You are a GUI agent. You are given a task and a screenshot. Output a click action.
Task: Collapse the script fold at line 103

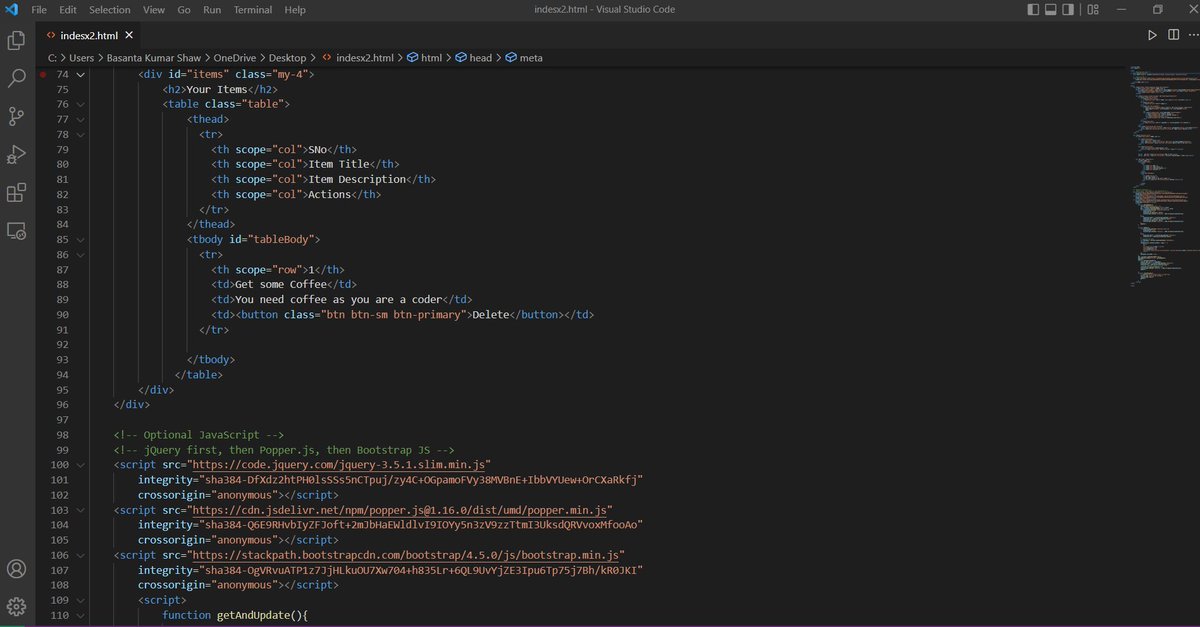click(x=81, y=510)
